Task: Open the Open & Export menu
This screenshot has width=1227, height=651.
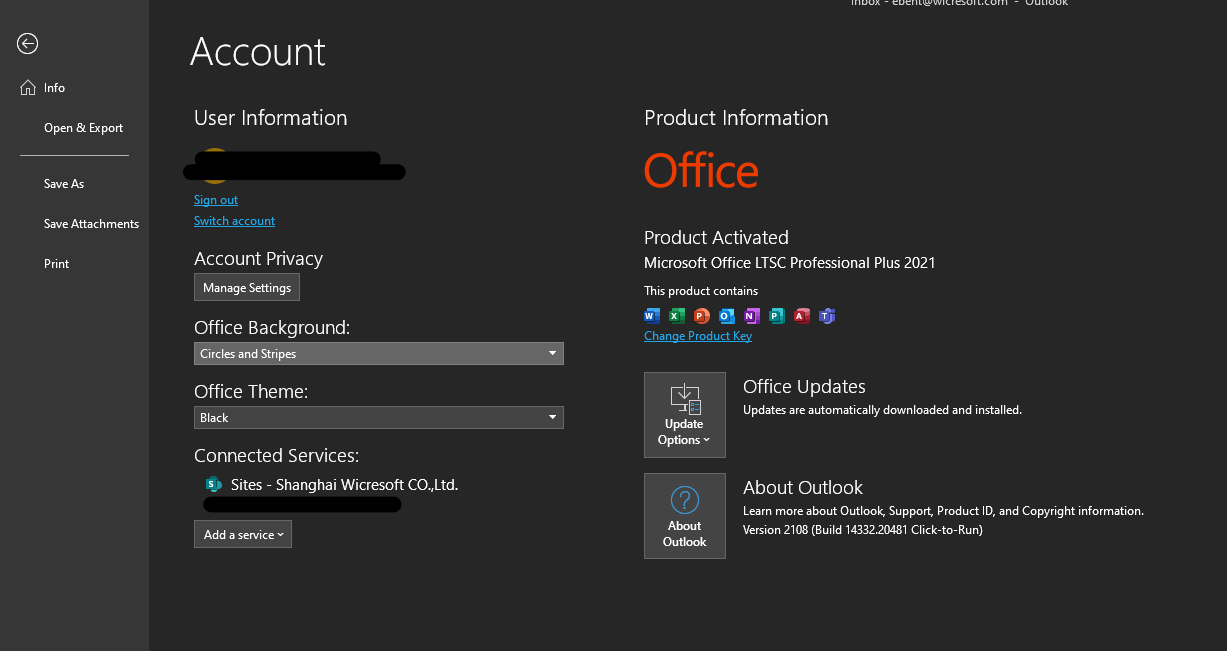Action: pos(83,128)
